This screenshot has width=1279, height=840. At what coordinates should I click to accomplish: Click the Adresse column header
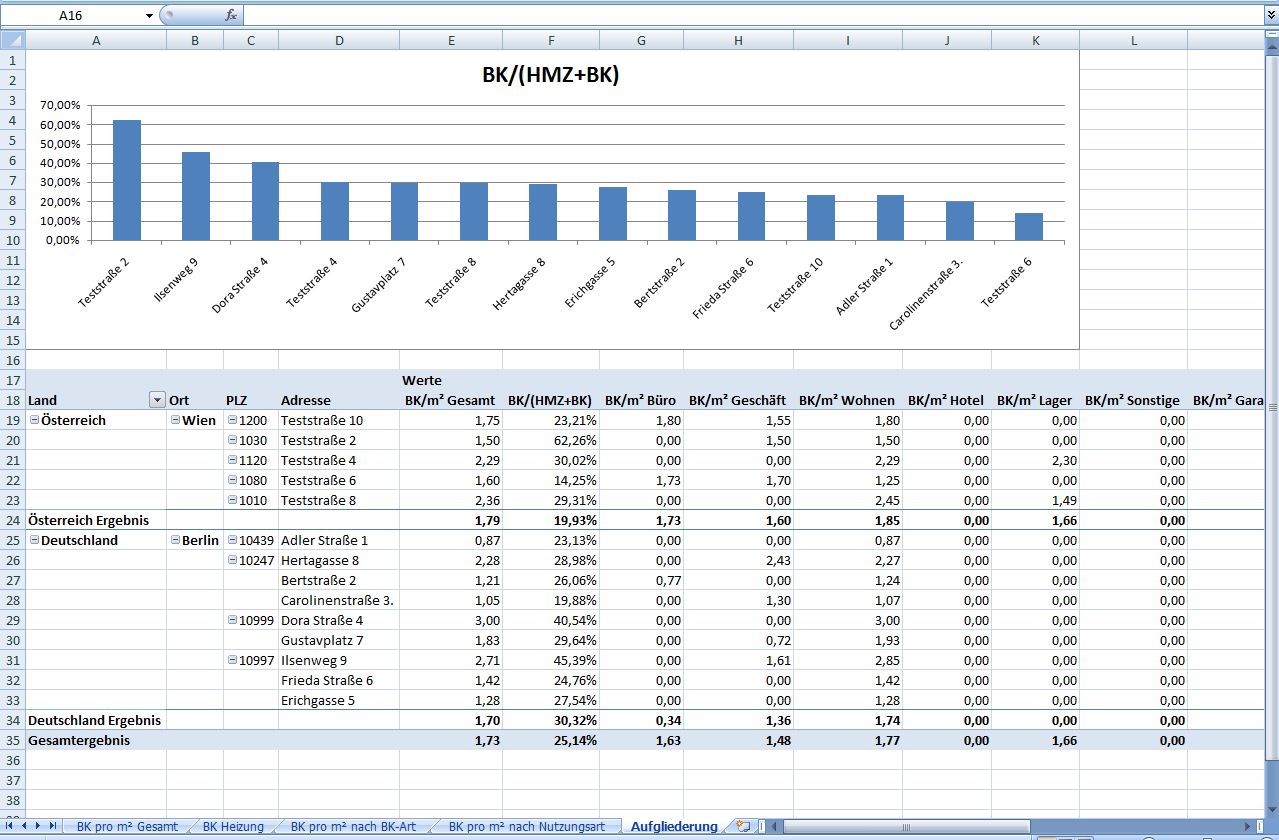coord(339,400)
